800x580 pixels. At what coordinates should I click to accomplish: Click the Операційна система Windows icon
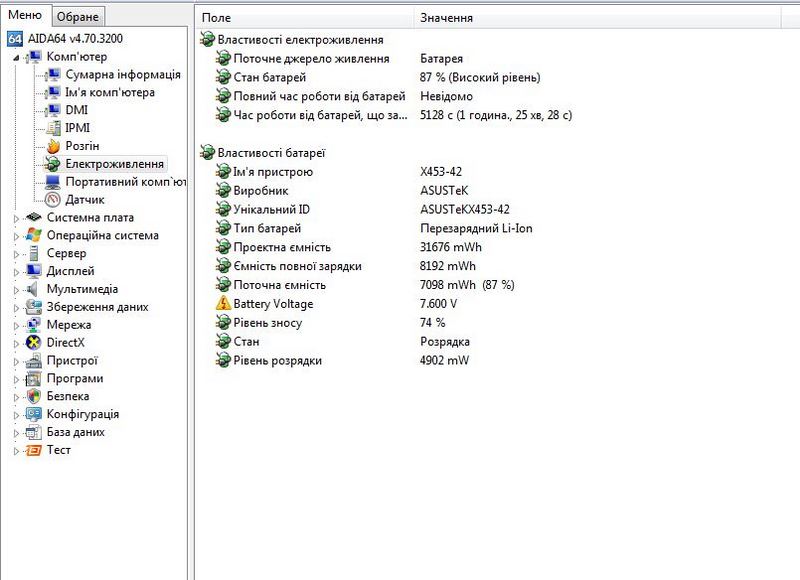point(35,236)
